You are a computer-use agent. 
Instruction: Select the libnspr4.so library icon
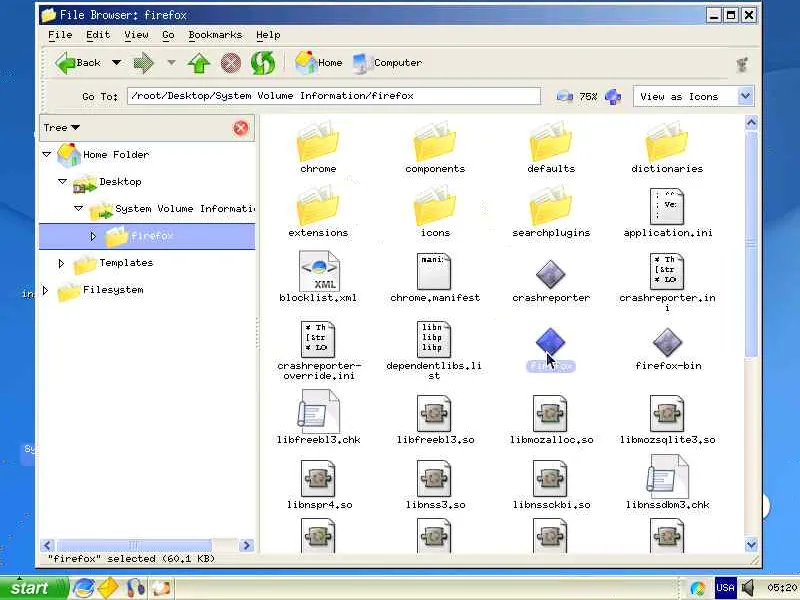coord(318,478)
